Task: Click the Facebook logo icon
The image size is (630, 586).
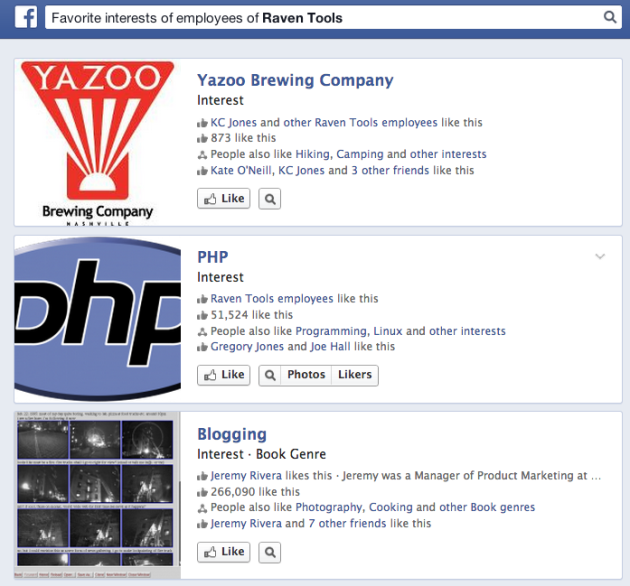Action: 26,18
